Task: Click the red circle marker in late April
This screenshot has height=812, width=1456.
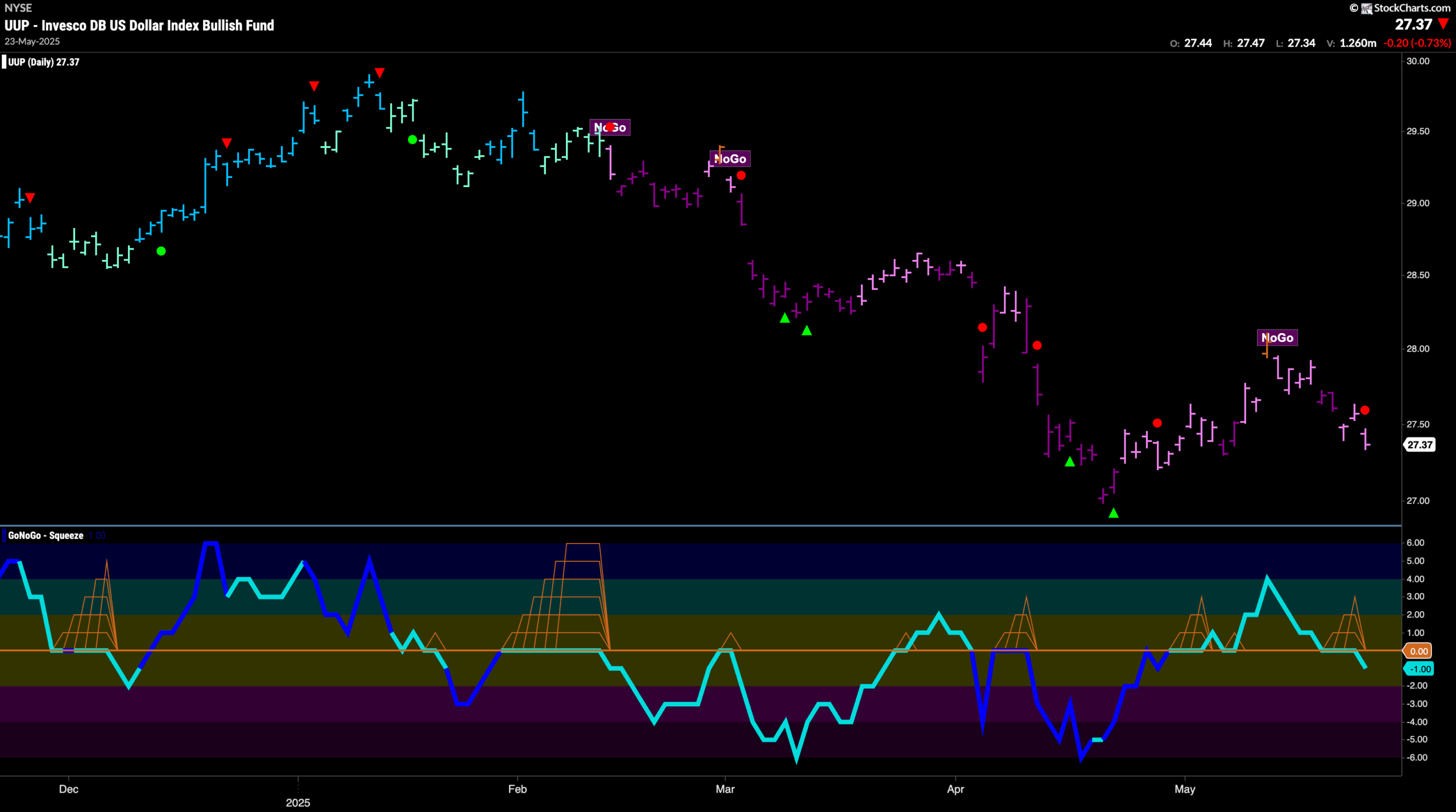Action: (x=1157, y=423)
